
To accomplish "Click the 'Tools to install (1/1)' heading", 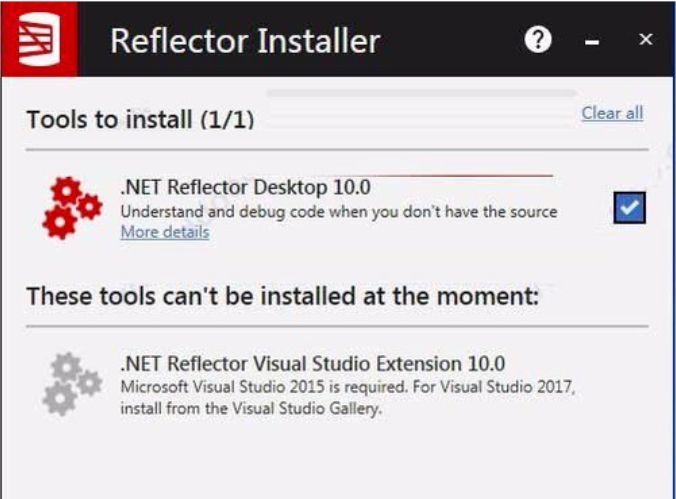I will point(140,119).
